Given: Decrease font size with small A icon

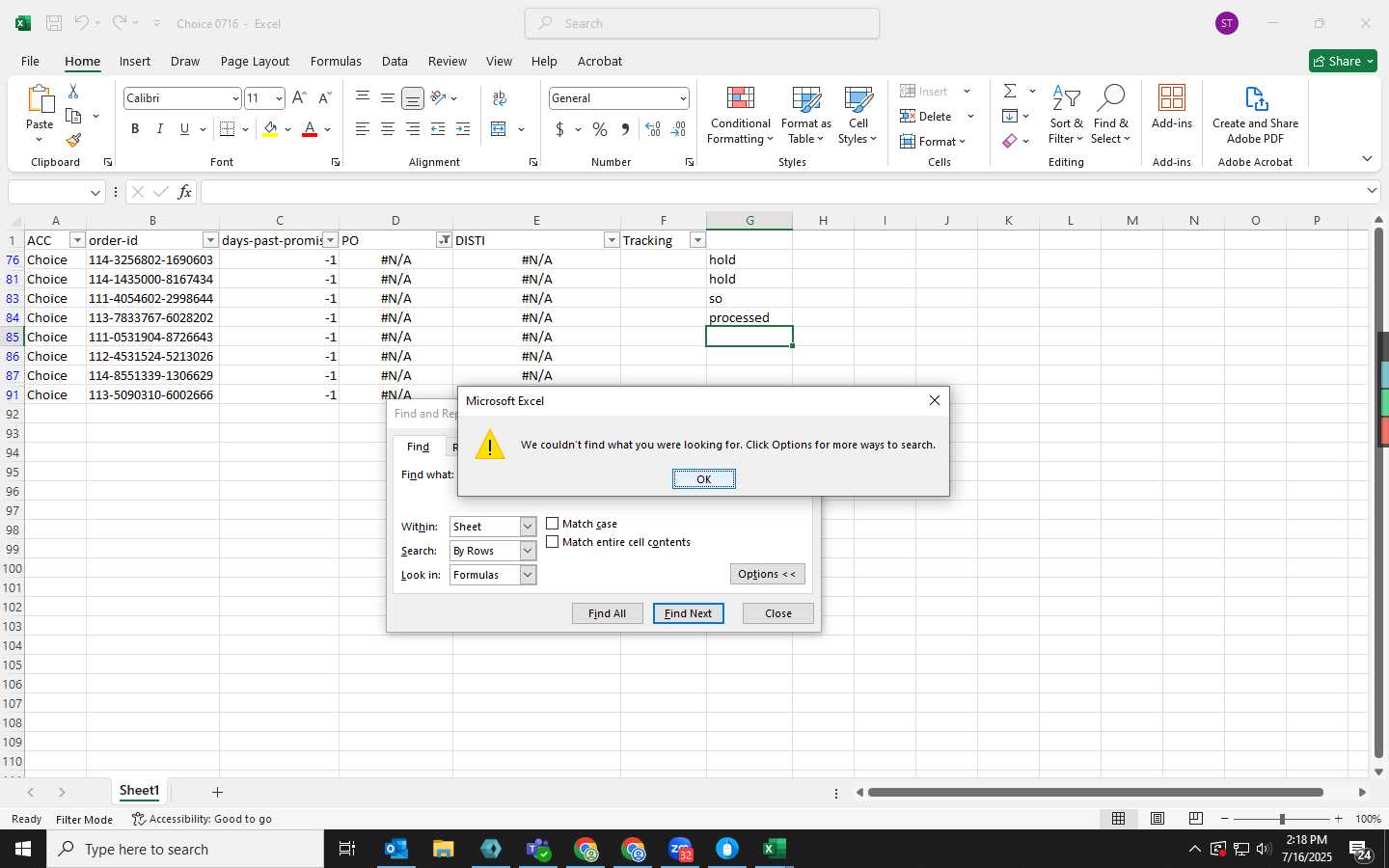Looking at the screenshot, I should (324, 98).
